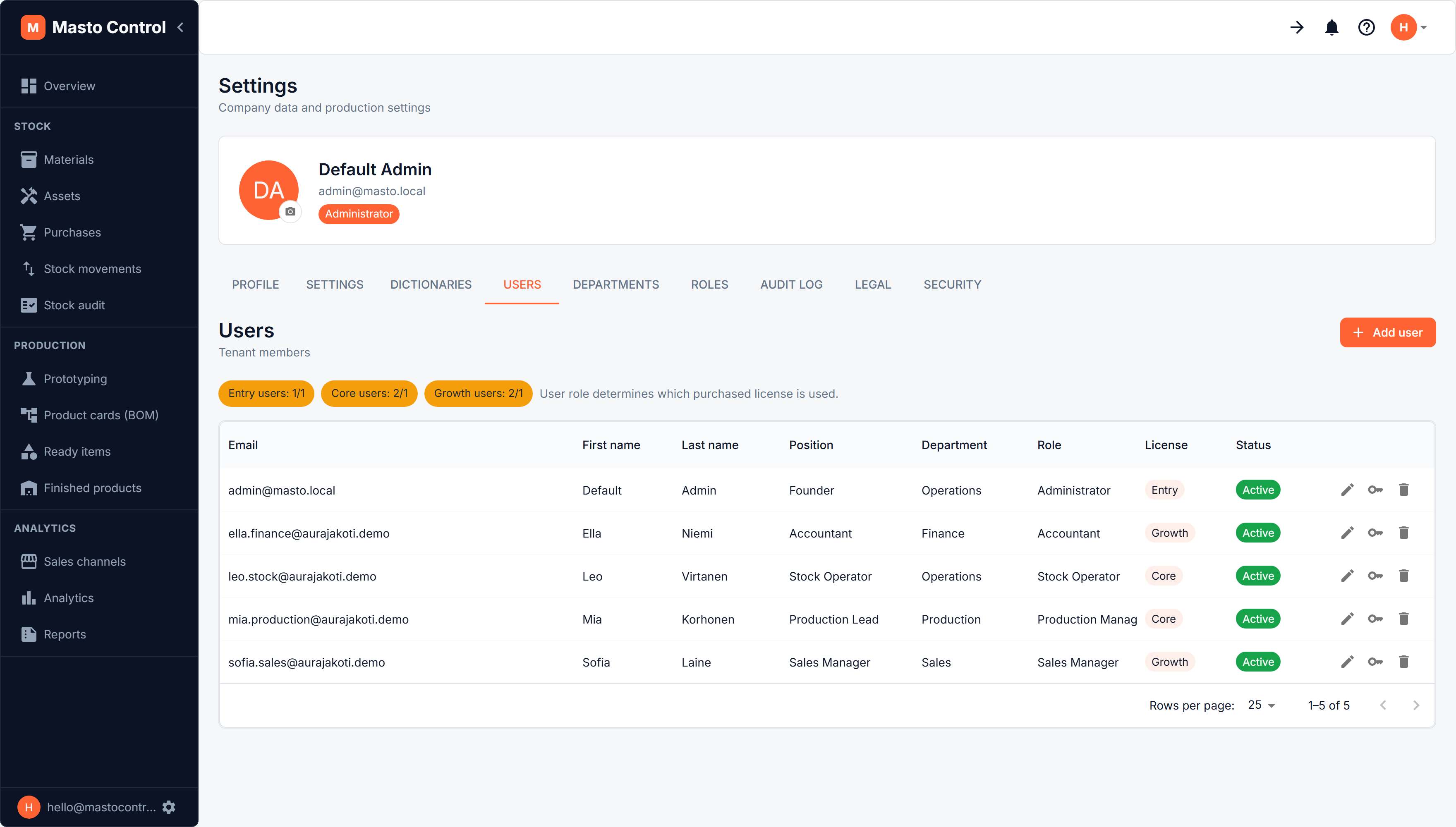This screenshot has width=1456, height=827.
Task: Open help question mark icon
Action: [x=1366, y=27]
